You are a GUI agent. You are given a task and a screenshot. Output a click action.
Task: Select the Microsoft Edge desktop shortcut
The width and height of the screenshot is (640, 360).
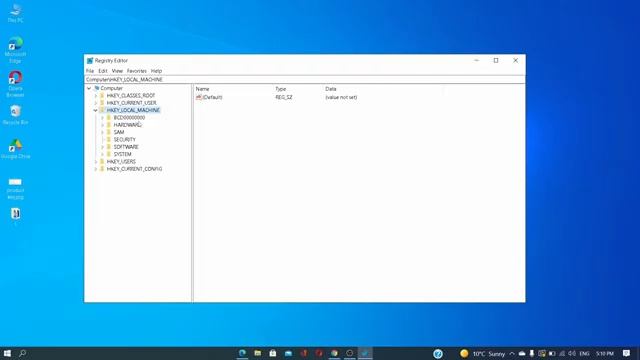(x=16, y=50)
